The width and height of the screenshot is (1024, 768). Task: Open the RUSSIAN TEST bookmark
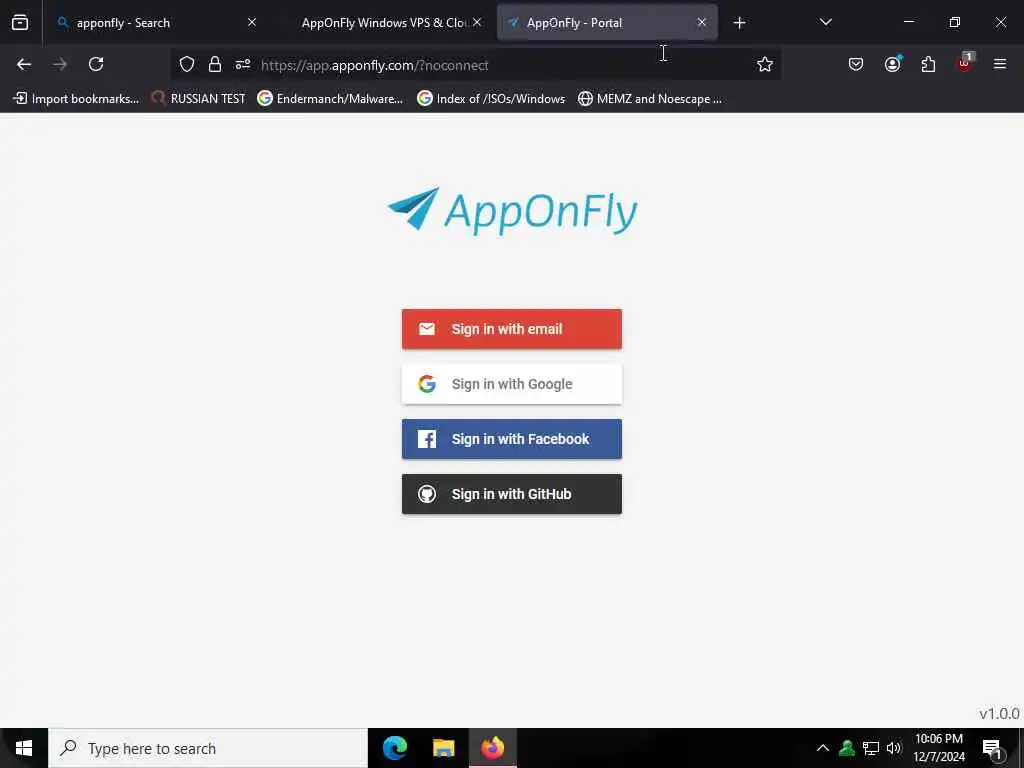(198, 99)
